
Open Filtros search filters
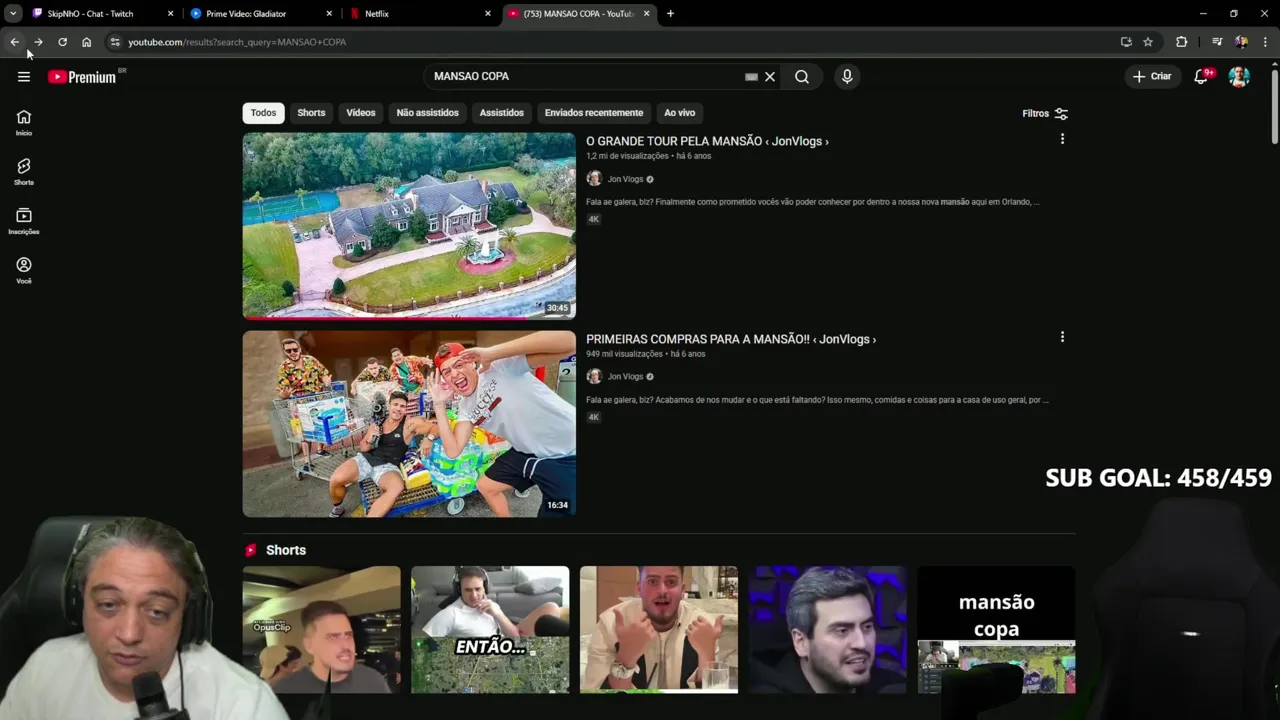tap(1045, 114)
